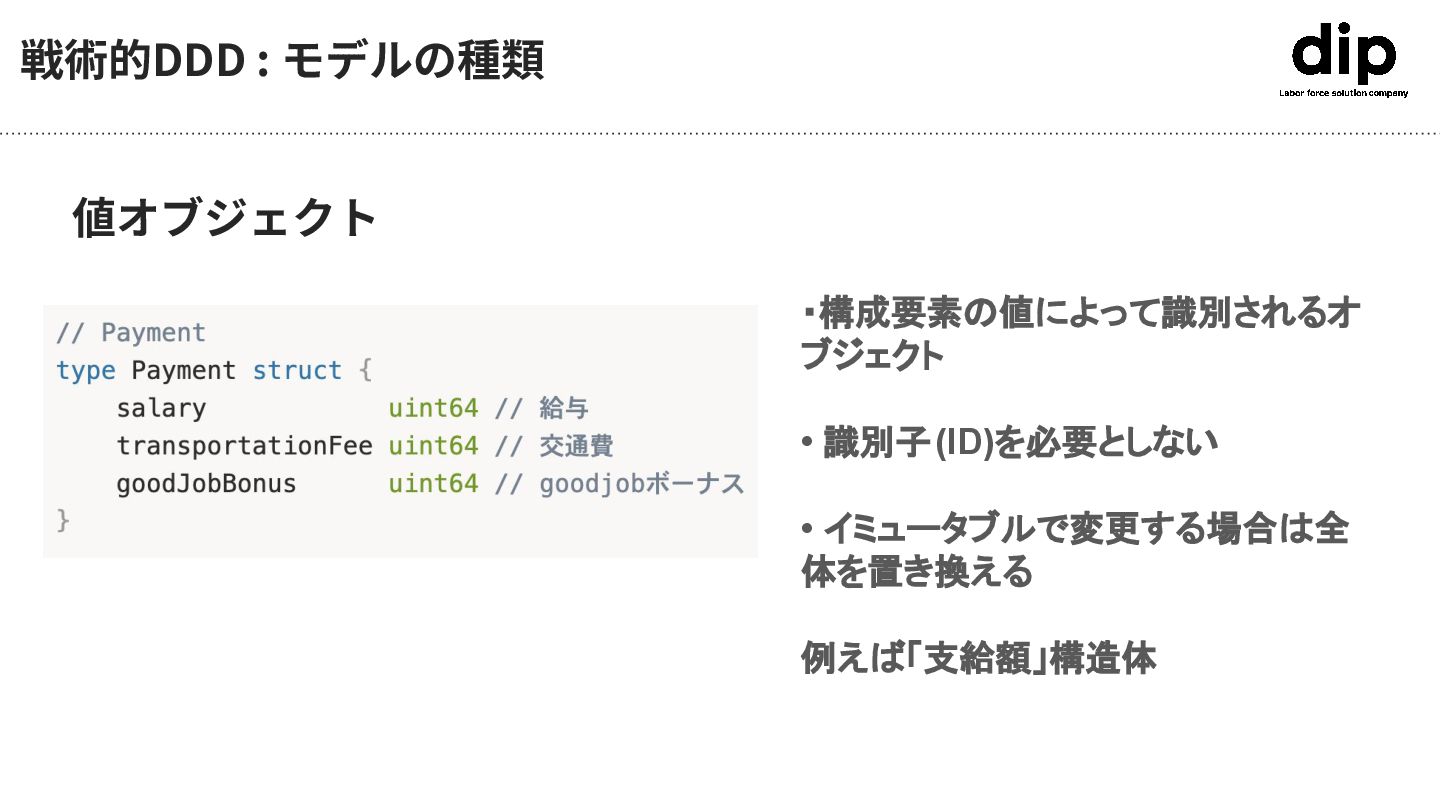Click the closing brace of struct
The image size is (1440, 810).
tap(63, 521)
